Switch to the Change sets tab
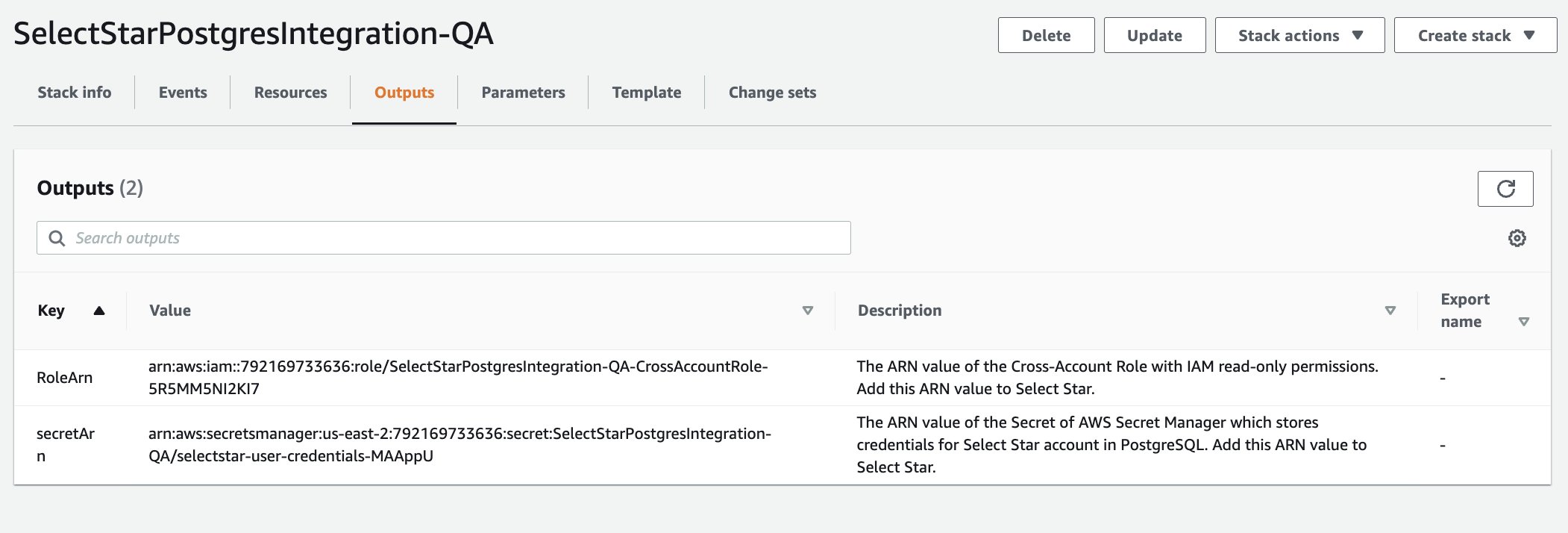This screenshot has height=533, width=1568. [x=772, y=93]
